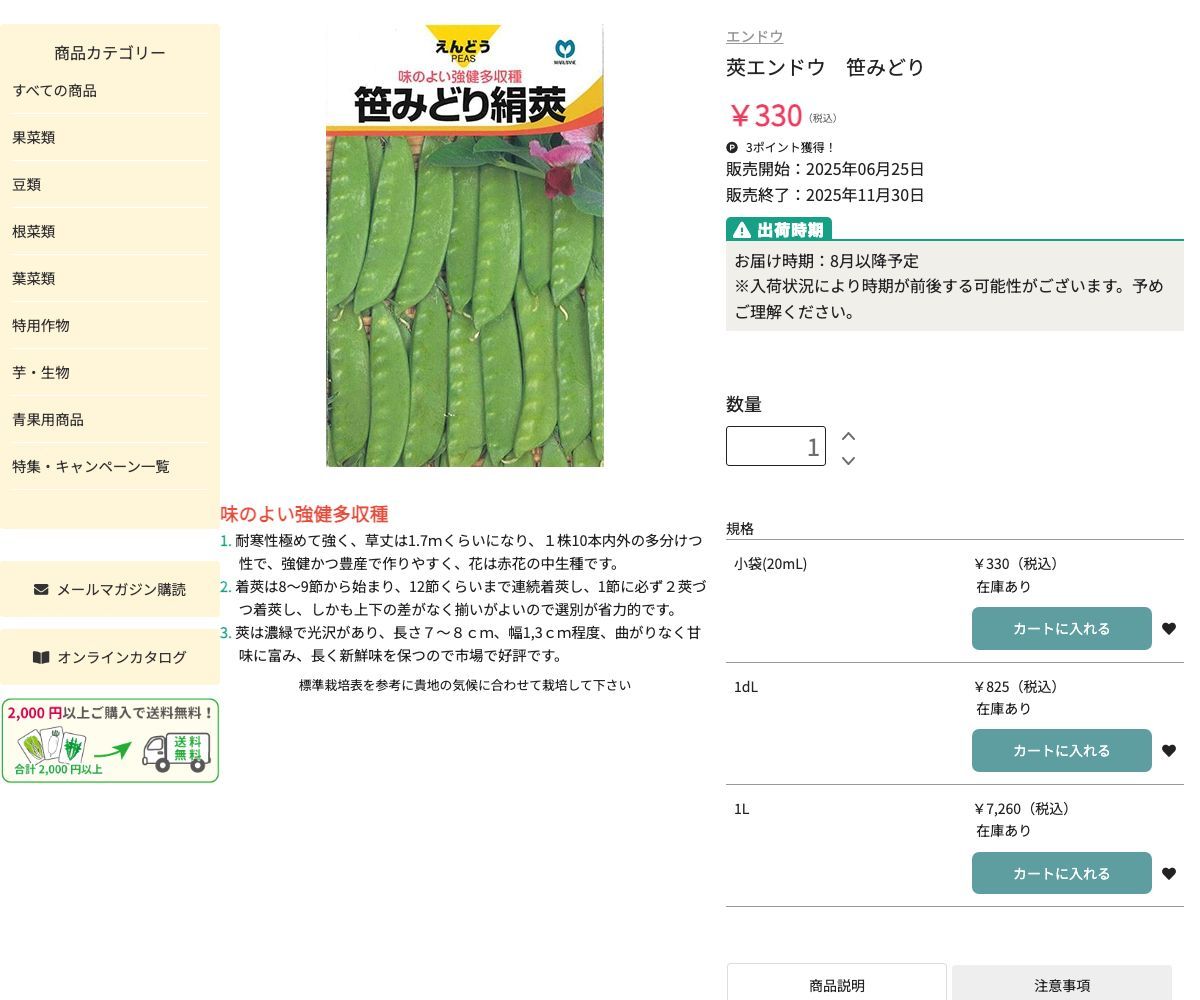Decrease quantity with the down arrow
Image resolution: width=1200 pixels, height=1000 pixels.
(848, 460)
